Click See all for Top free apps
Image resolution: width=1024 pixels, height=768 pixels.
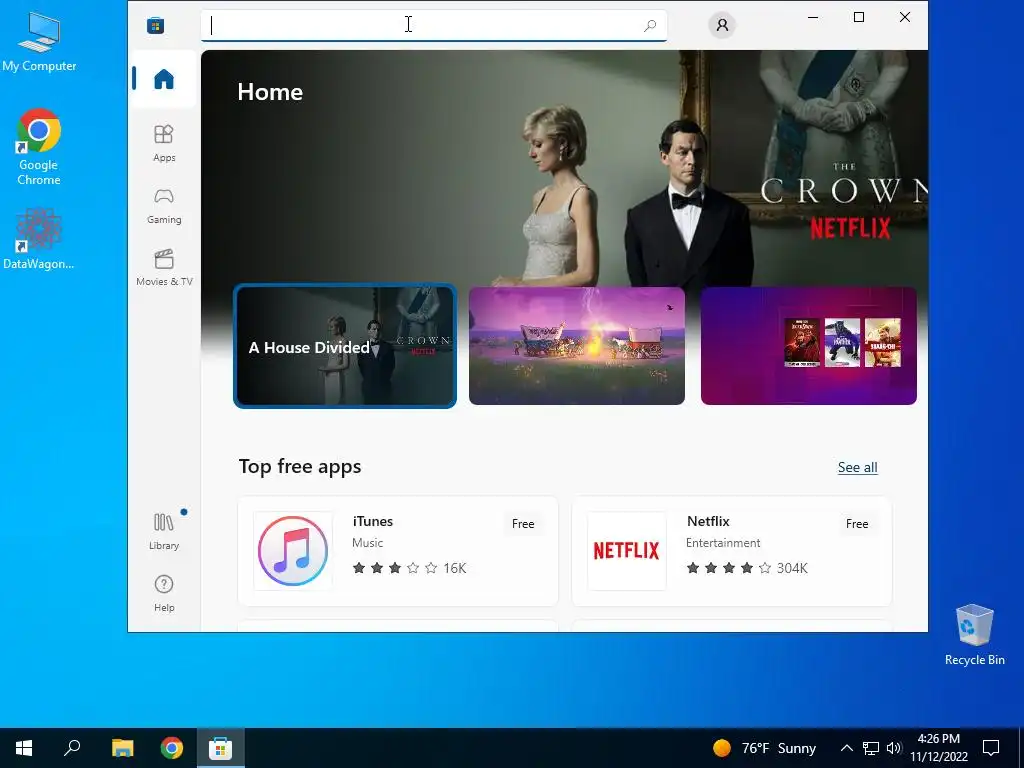(x=857, y=468)
